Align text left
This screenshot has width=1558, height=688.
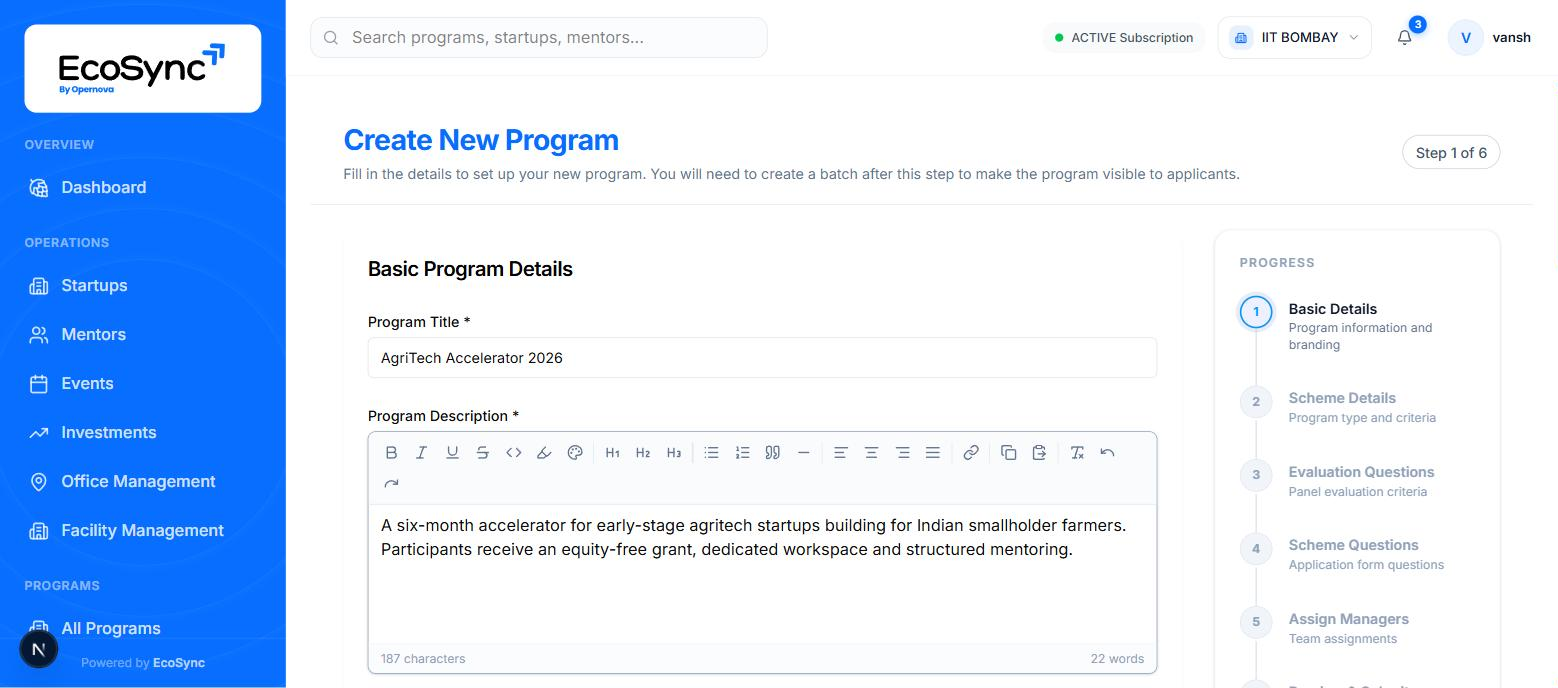(x=841, y=453)
